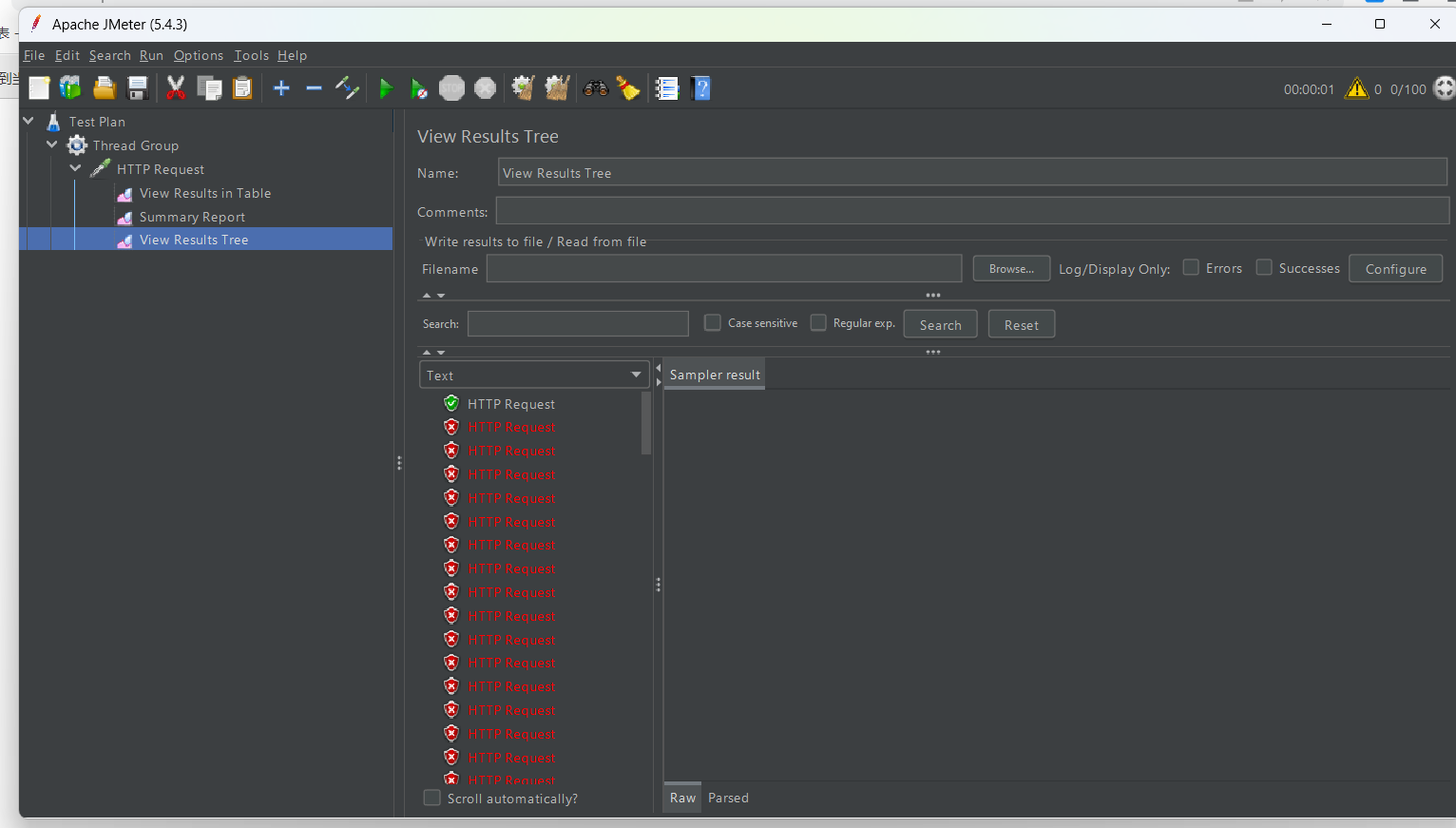
Task: Click the yellow warning triangle log indicator
Action: [1357, 88]
